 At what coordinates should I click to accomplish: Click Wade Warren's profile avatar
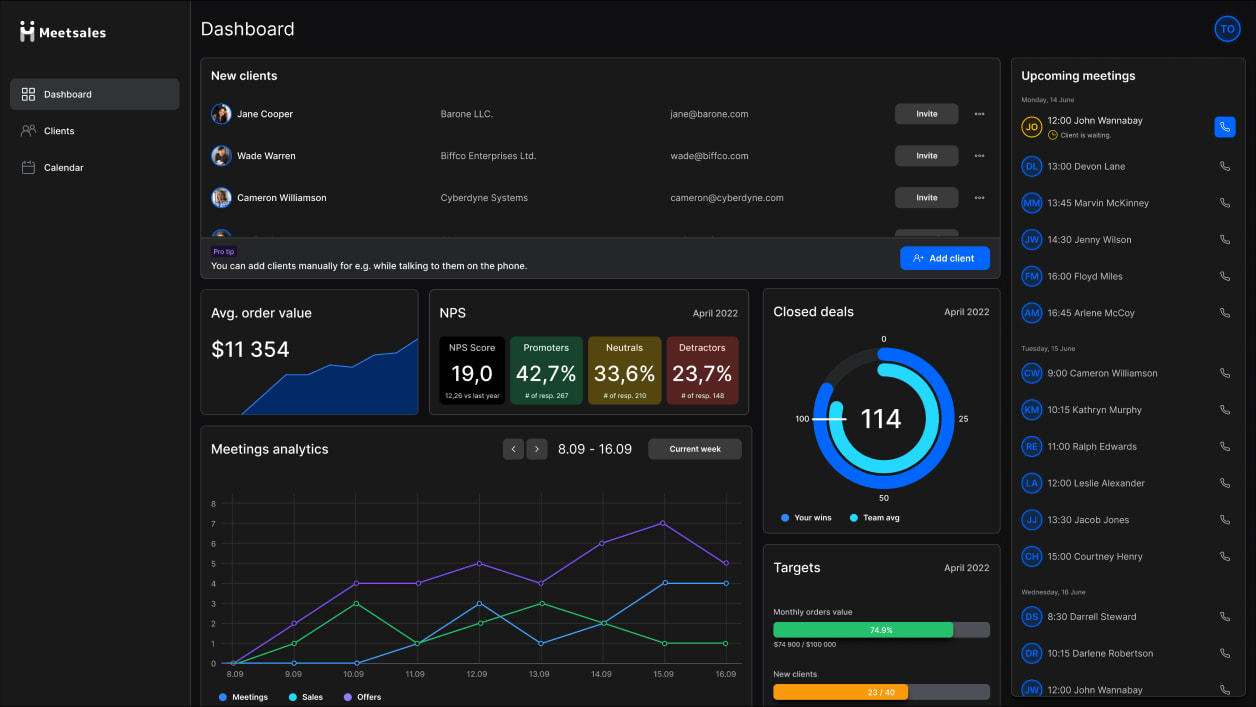[221, 156]
